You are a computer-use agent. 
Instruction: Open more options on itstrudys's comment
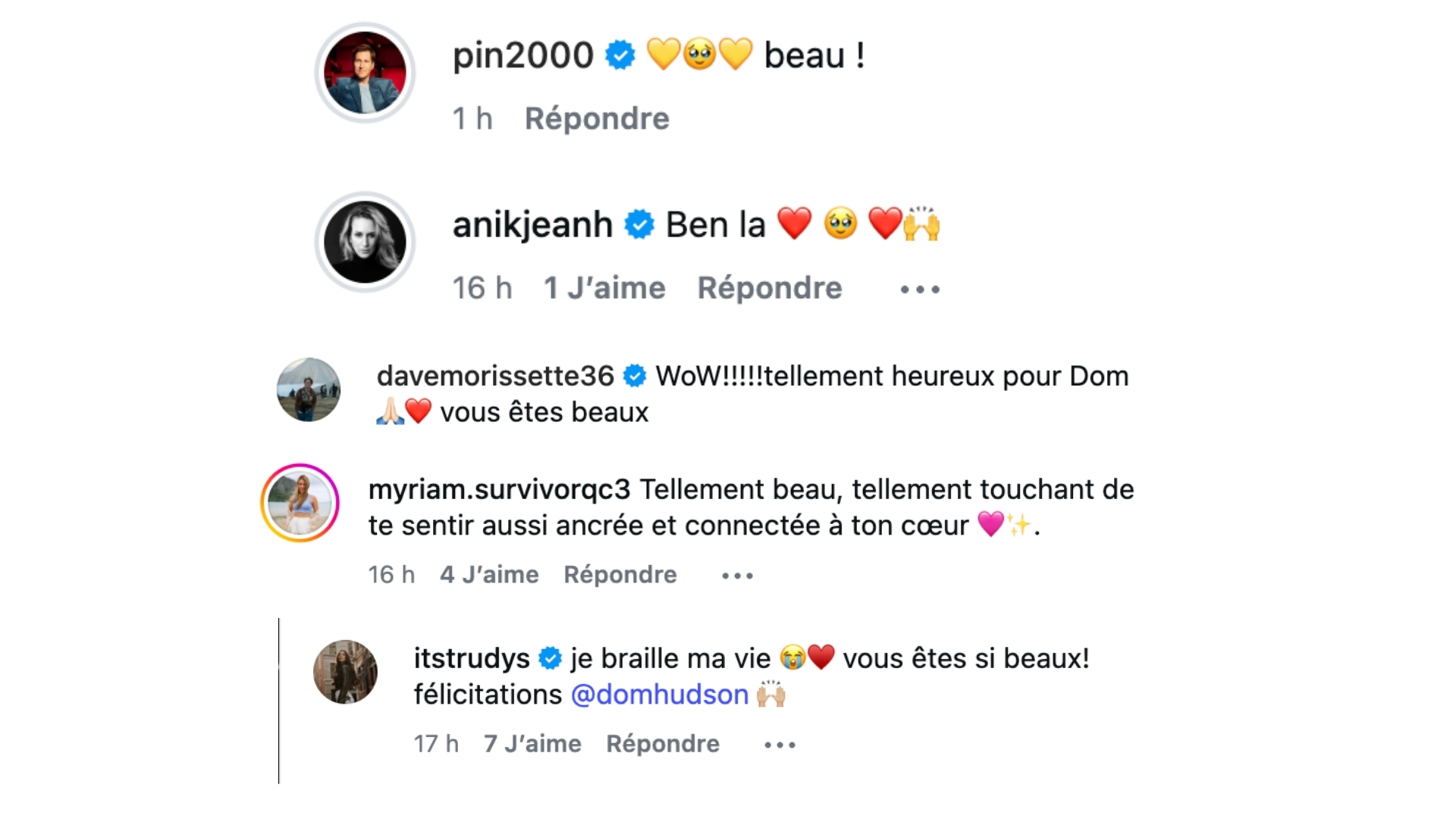(x=780, y=745)
